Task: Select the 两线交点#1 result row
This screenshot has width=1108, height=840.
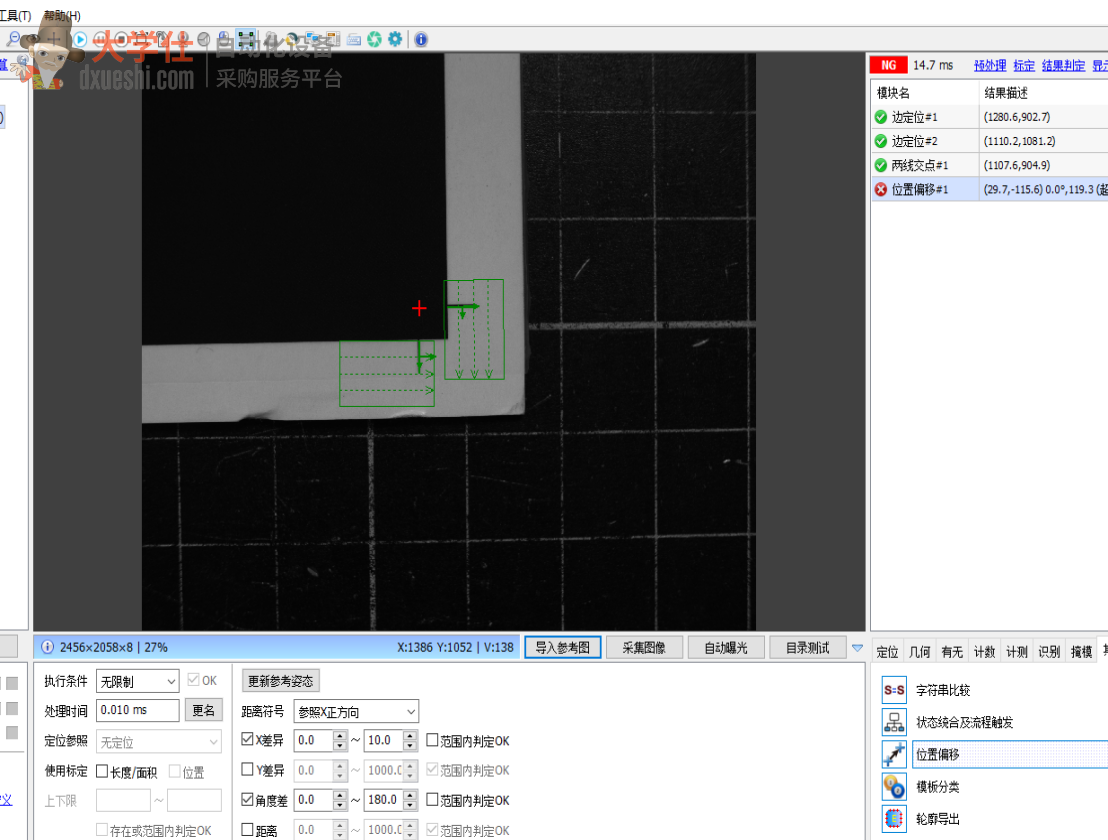Action: pos(989,165)
